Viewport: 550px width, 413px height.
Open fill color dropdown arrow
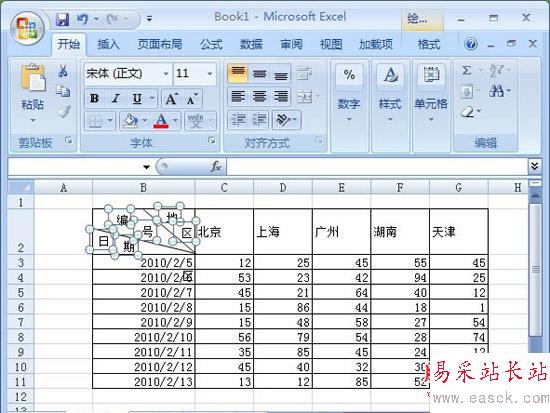coord(144,121)
